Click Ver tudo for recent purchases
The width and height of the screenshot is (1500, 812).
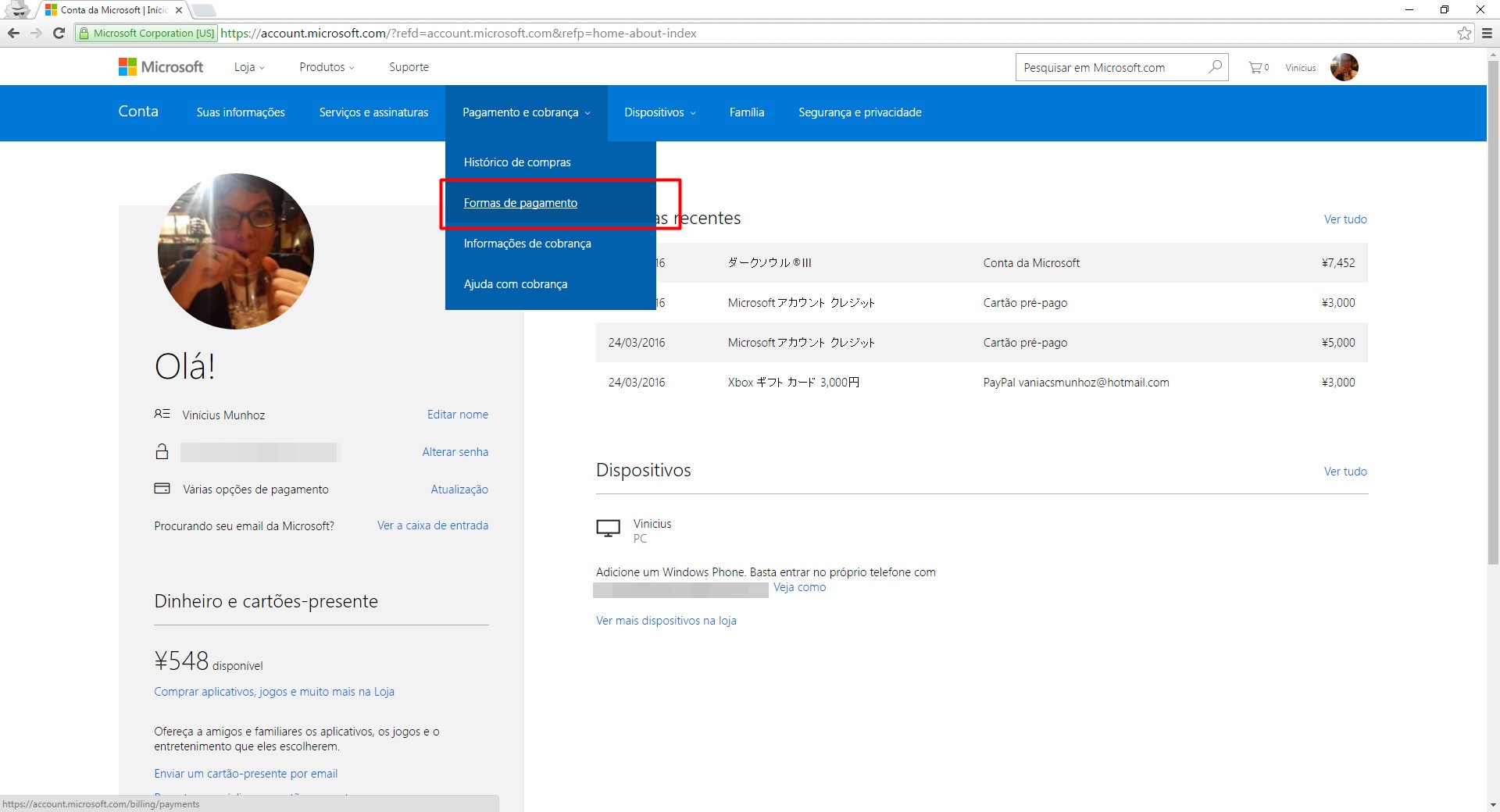(1345, 219)
